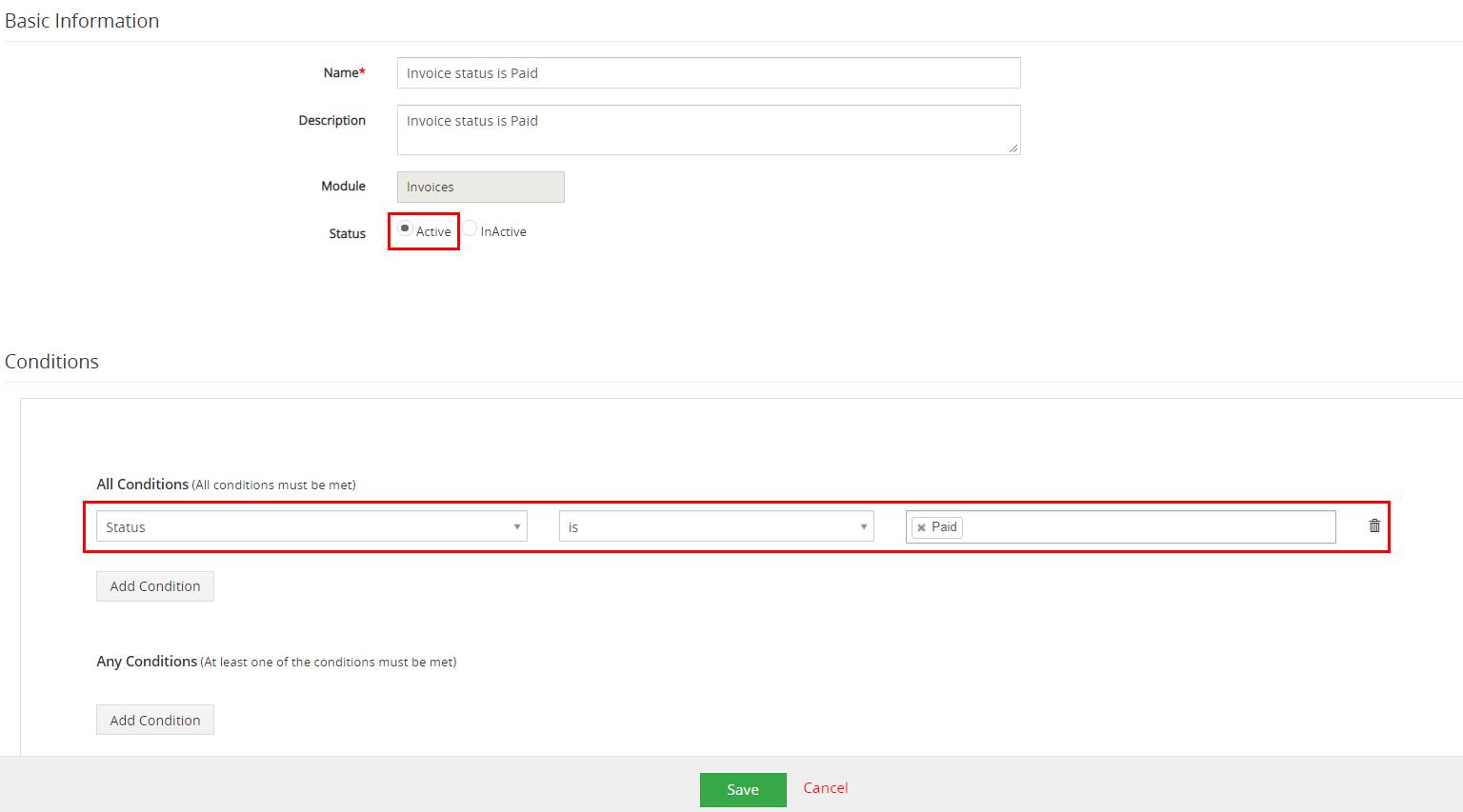Image resolution: width=1463 pixels, height=812 pixels.
Task: Click inside the Paid value selection box
Action: (x=1143, y=526)
